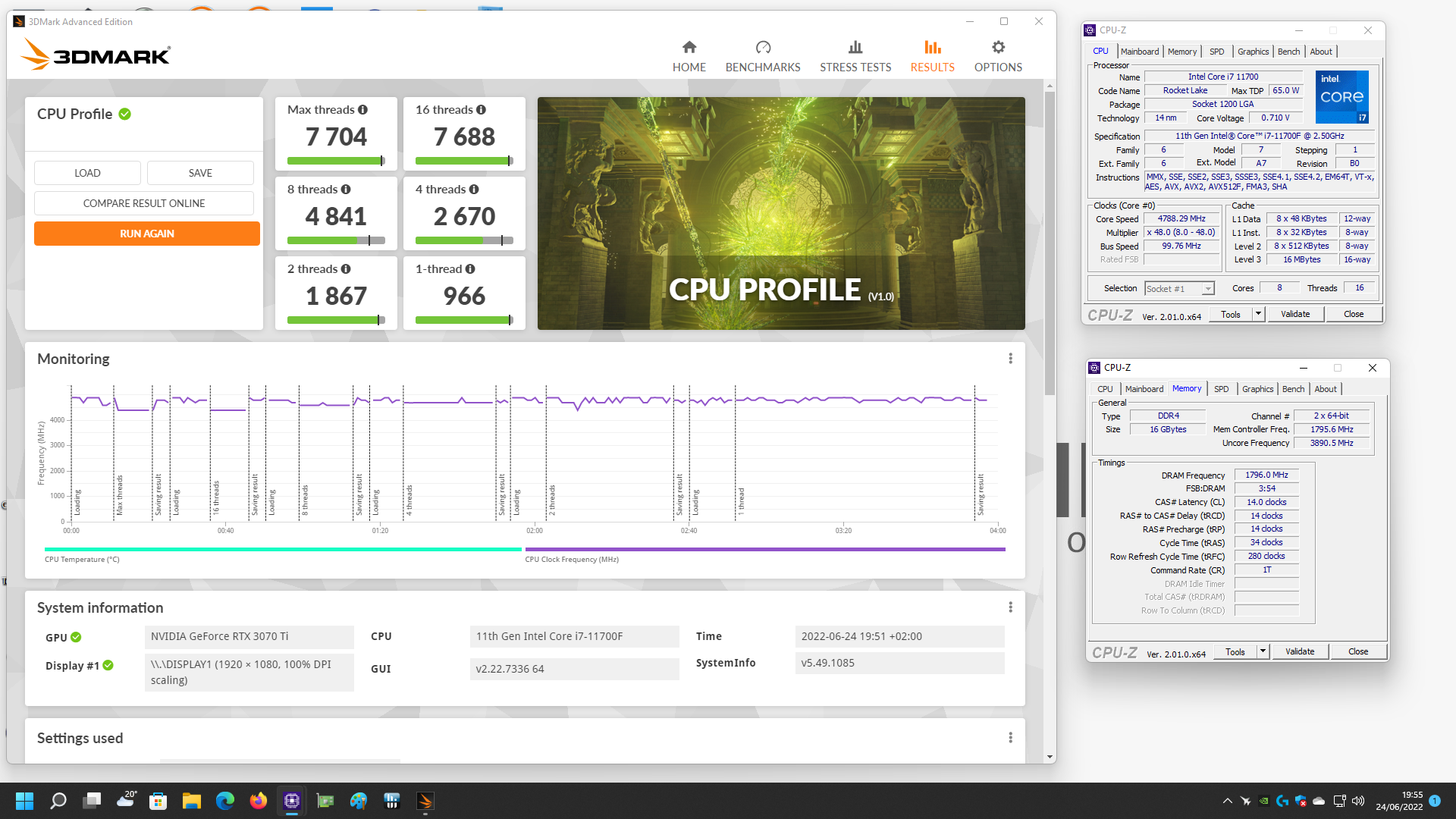The height and width of the screenshot is (819, 1456).
Task: Click Validate in the Memory CPU-Z window
Action: tap(1300, 651)
